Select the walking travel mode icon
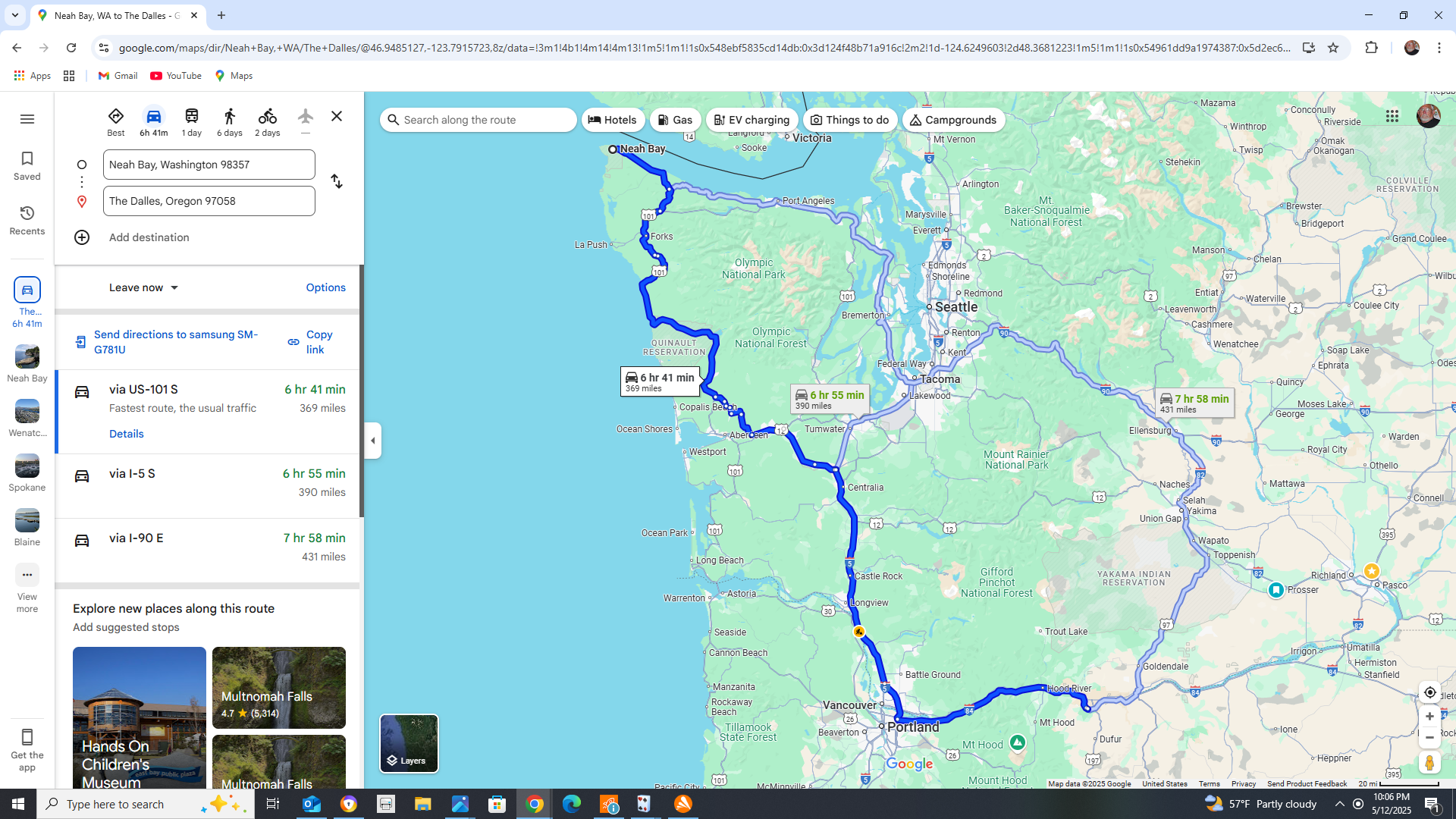 click(x=229, y=117)
